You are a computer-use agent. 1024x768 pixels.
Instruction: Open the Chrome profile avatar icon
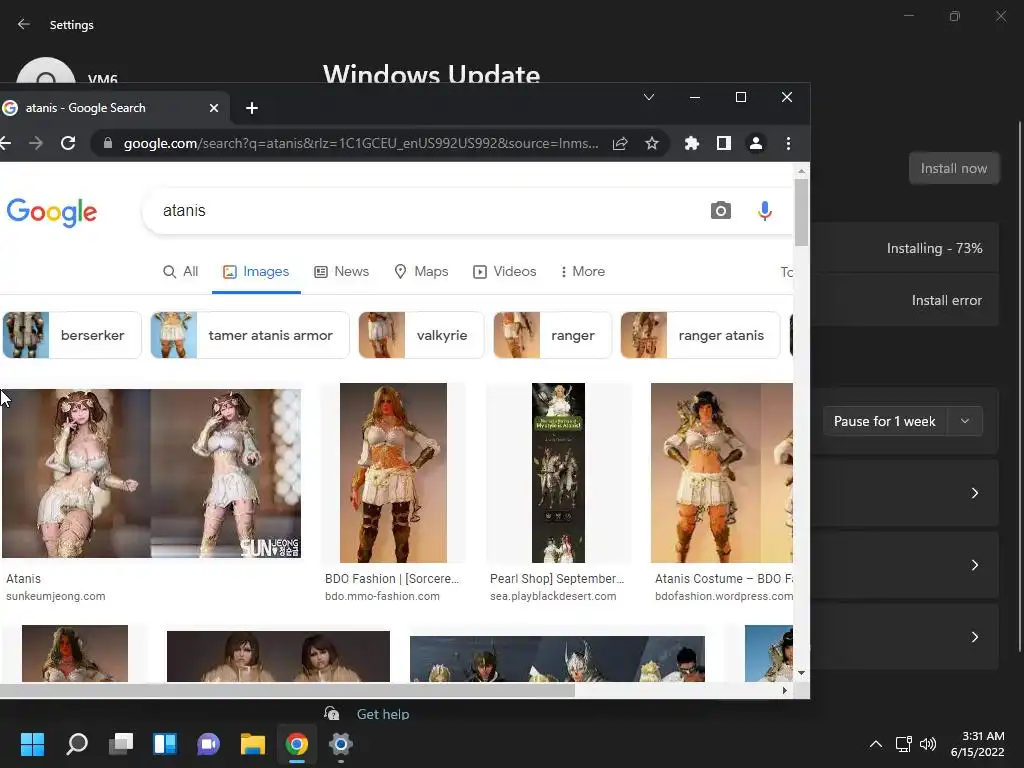click(756, 143)
